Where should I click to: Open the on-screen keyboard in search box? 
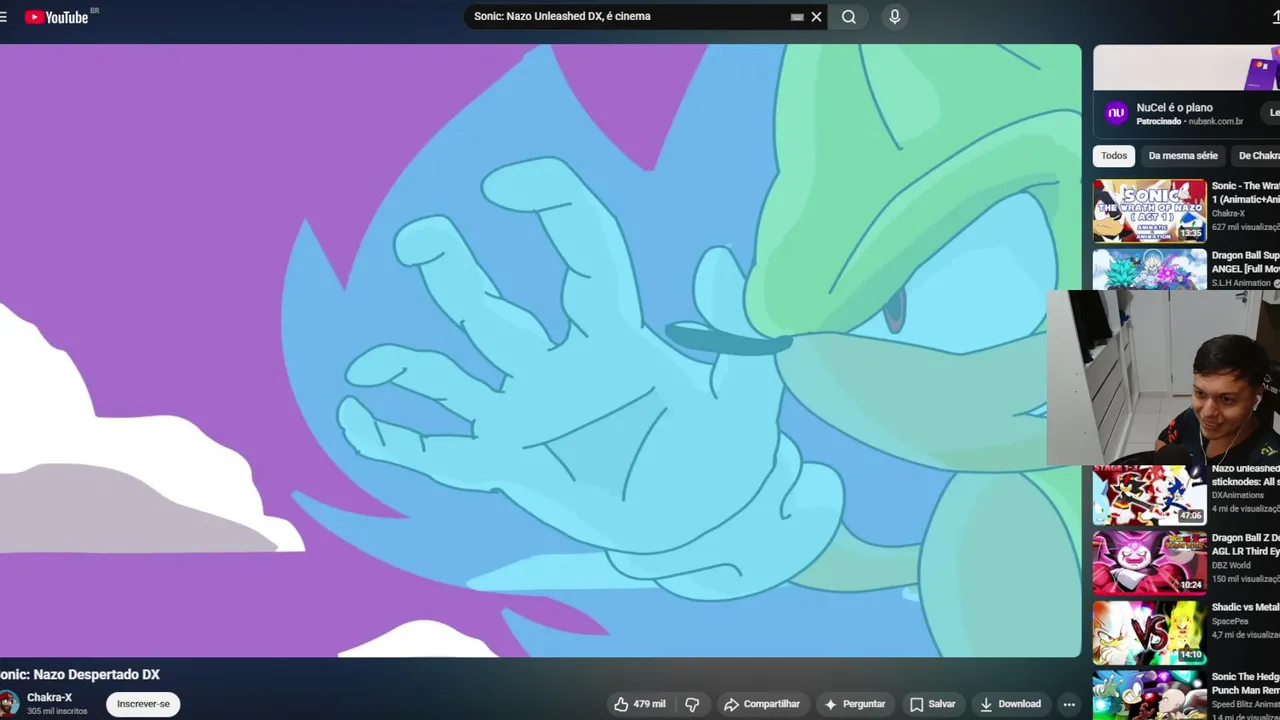(x=797, y=17)
